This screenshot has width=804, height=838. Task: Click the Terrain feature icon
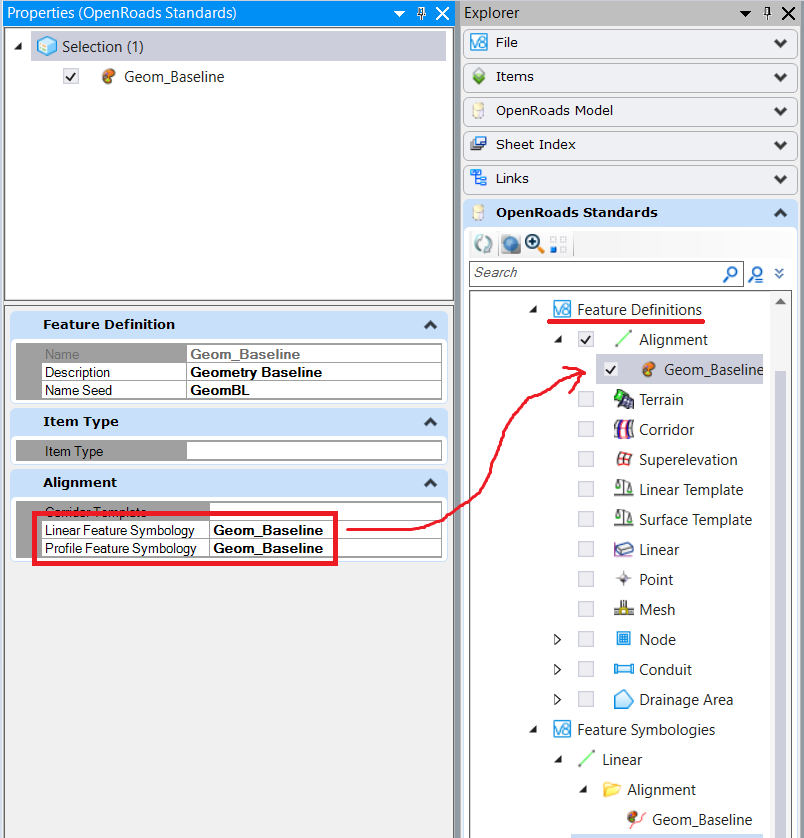click(x=623, y=399)
